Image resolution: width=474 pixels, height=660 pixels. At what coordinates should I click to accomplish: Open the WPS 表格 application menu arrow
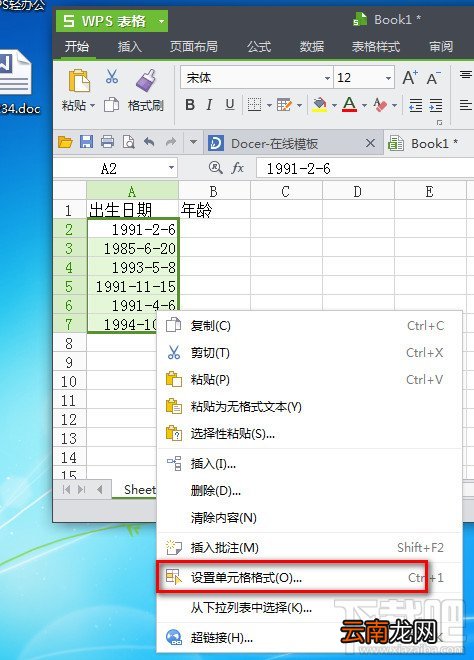[161, 21]
